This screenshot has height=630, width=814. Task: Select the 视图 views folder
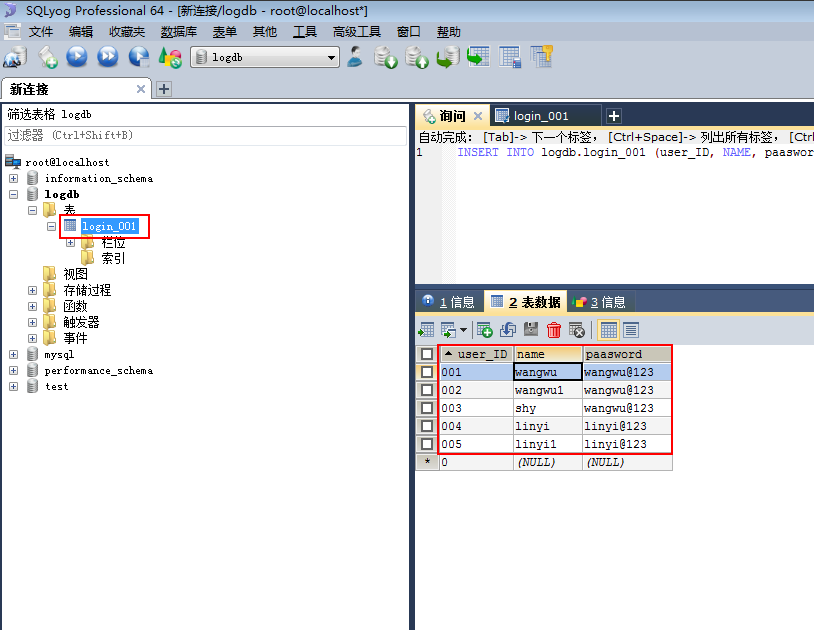tap(75, 275)
